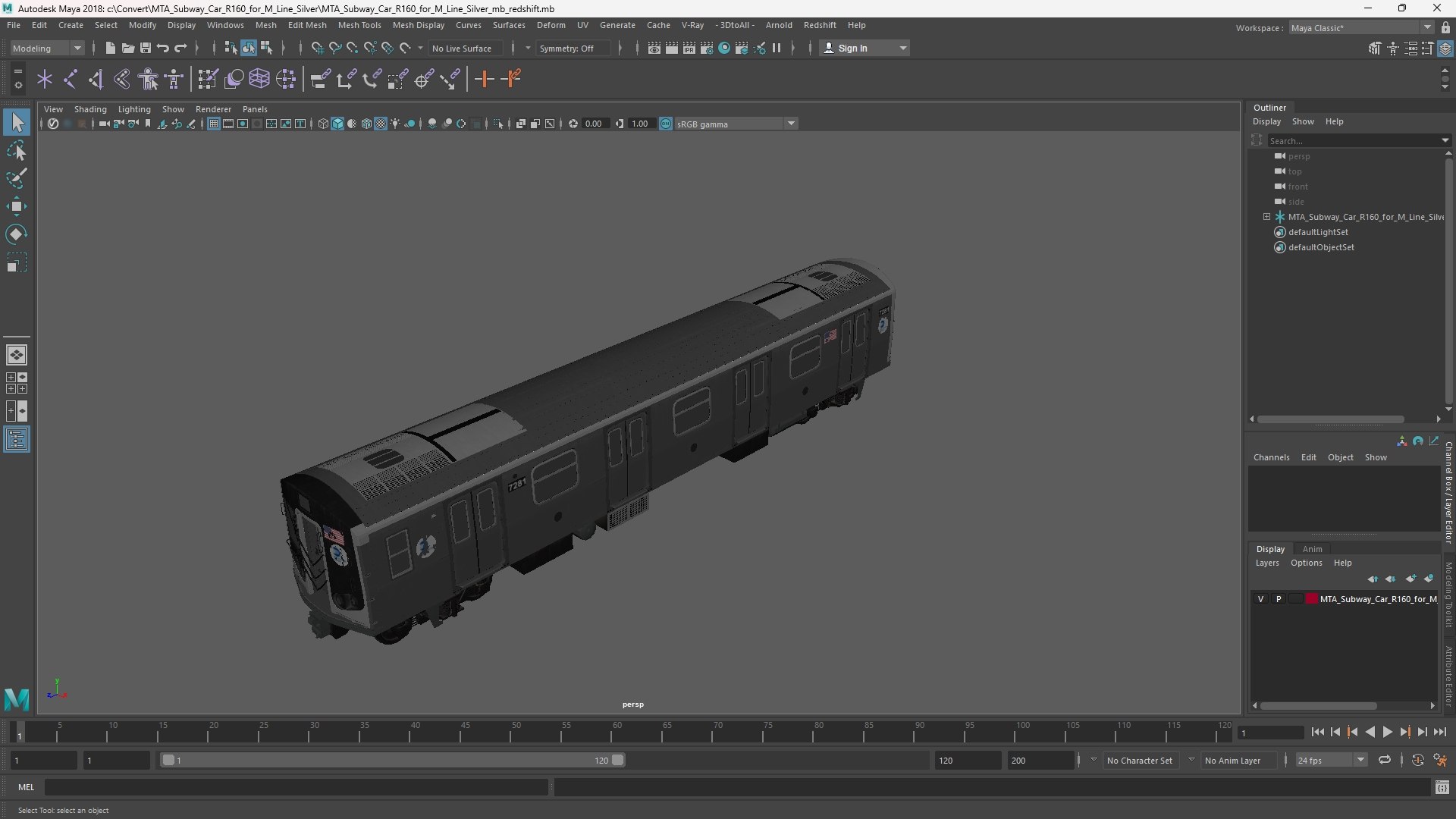Expand the MTA_Subway_Car node in Outliner
Screen dimensions: 1456x819
[x=1266, y=217]
